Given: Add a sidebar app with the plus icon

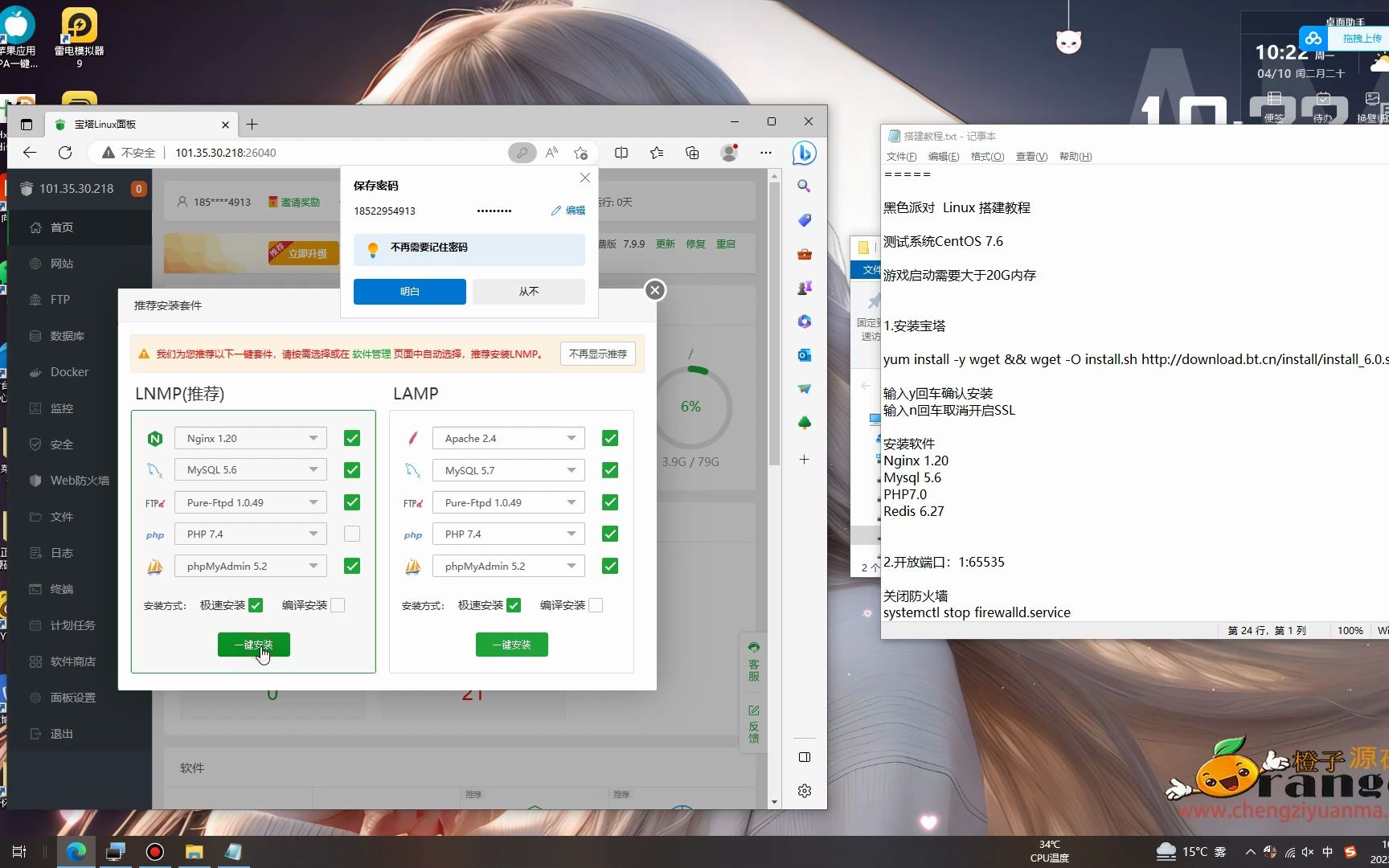Looking at the screenshot, I should point(804,460).
